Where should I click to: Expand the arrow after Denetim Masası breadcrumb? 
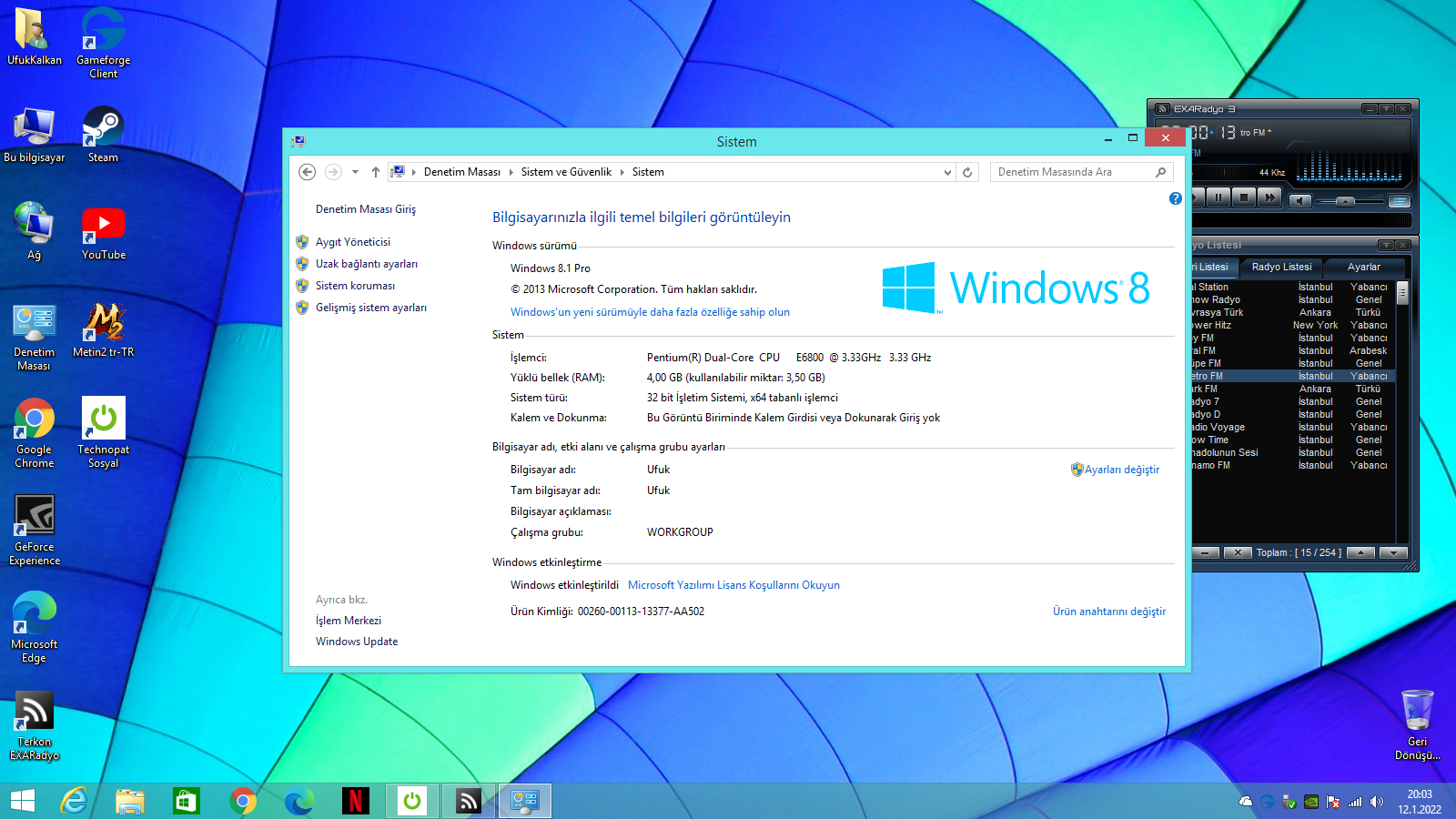511,172
